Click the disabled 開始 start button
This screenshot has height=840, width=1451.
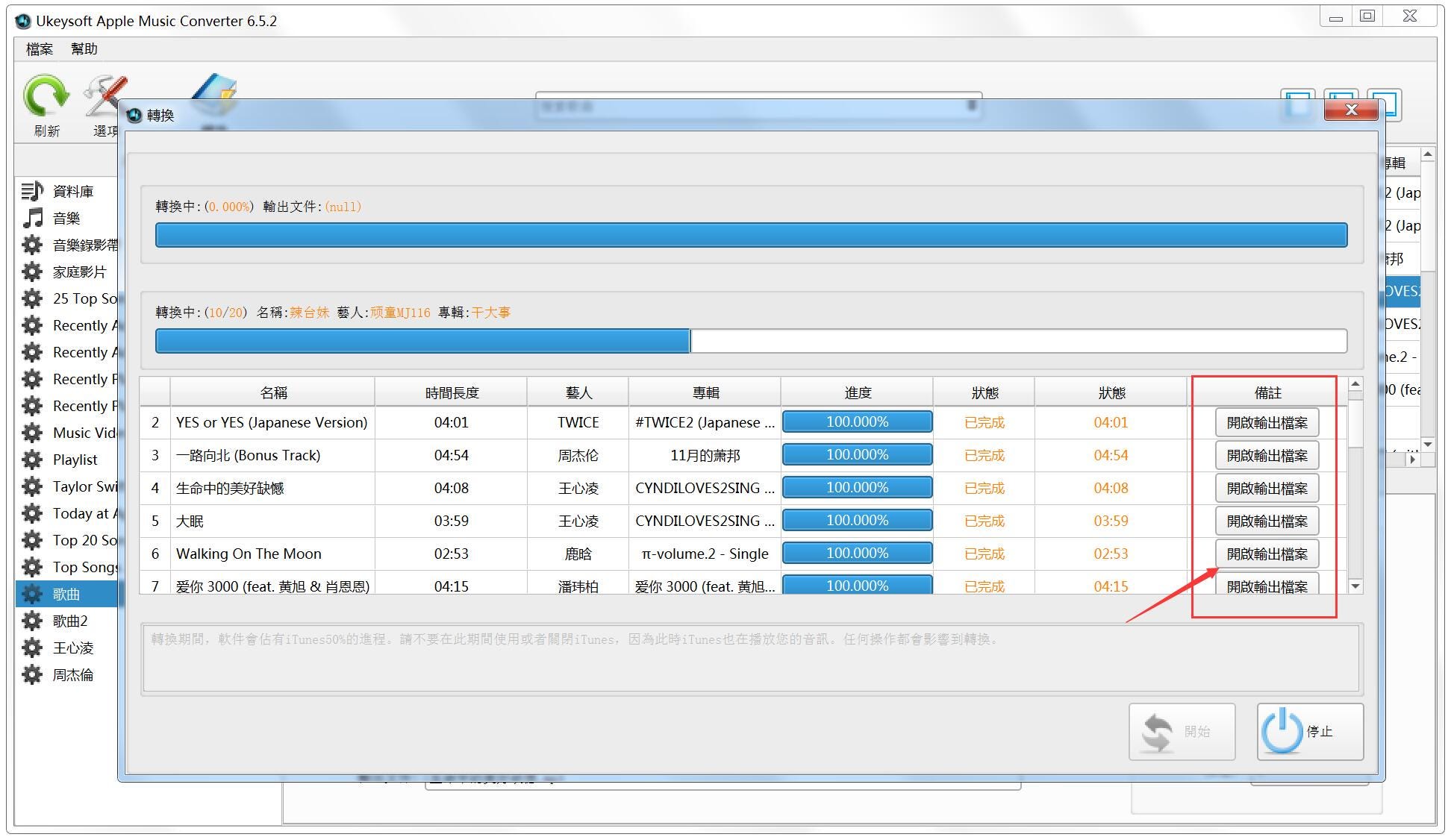click(1182, 731)
